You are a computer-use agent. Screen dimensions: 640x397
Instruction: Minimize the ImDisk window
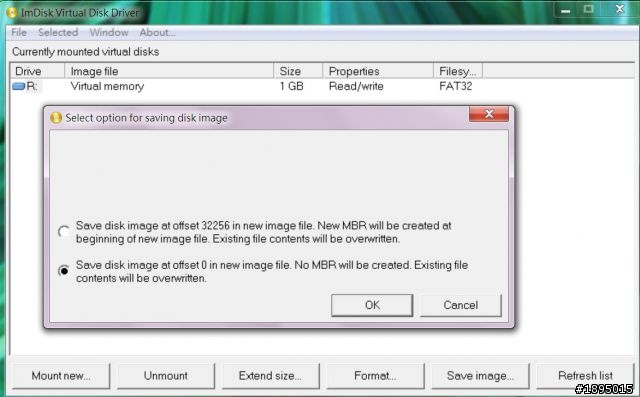point(565,10)
